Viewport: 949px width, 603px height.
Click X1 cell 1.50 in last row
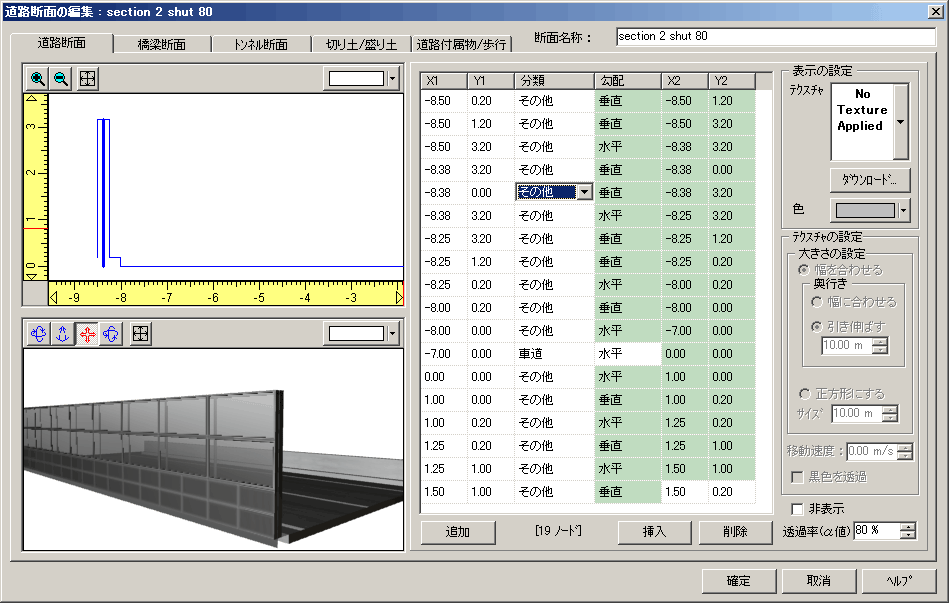click(x=444, y=492)
